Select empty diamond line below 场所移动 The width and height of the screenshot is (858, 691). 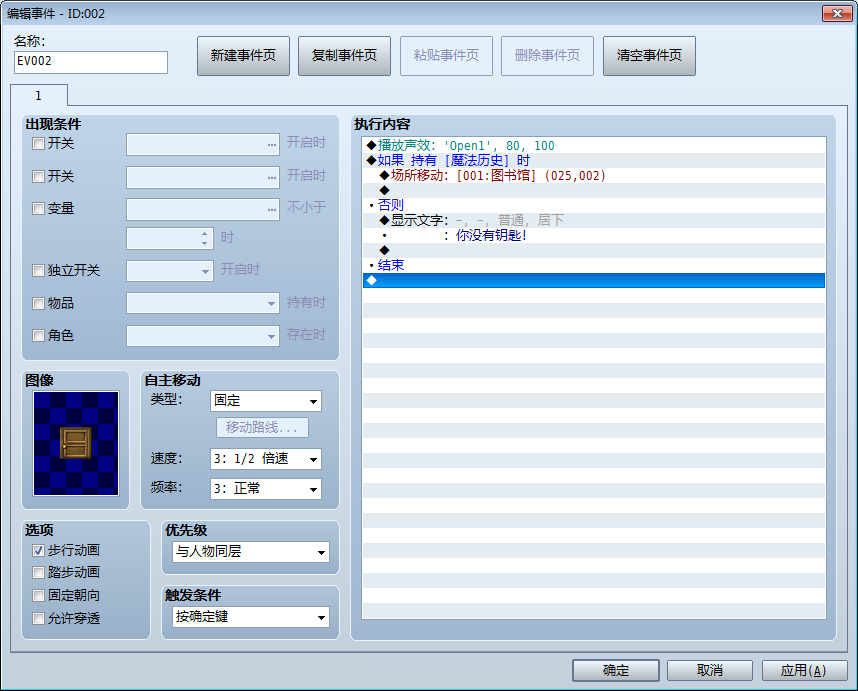tap(594, 190)
